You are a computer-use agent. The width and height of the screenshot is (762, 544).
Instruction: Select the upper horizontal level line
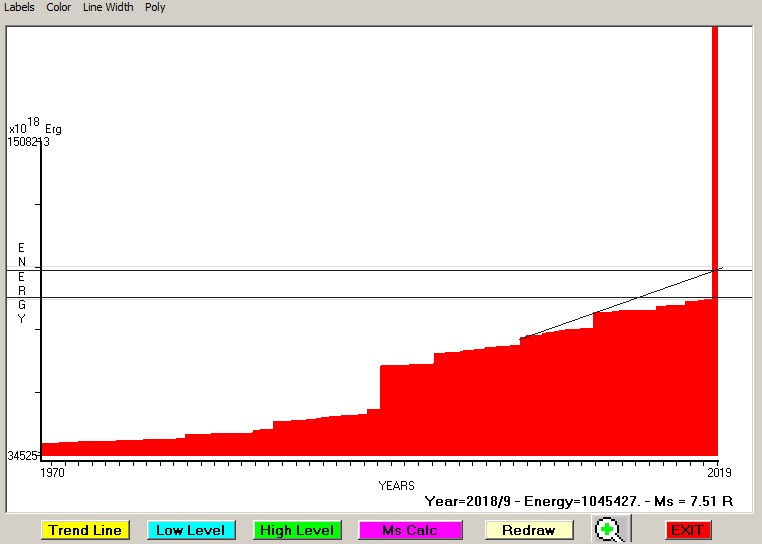pos(300,269)
